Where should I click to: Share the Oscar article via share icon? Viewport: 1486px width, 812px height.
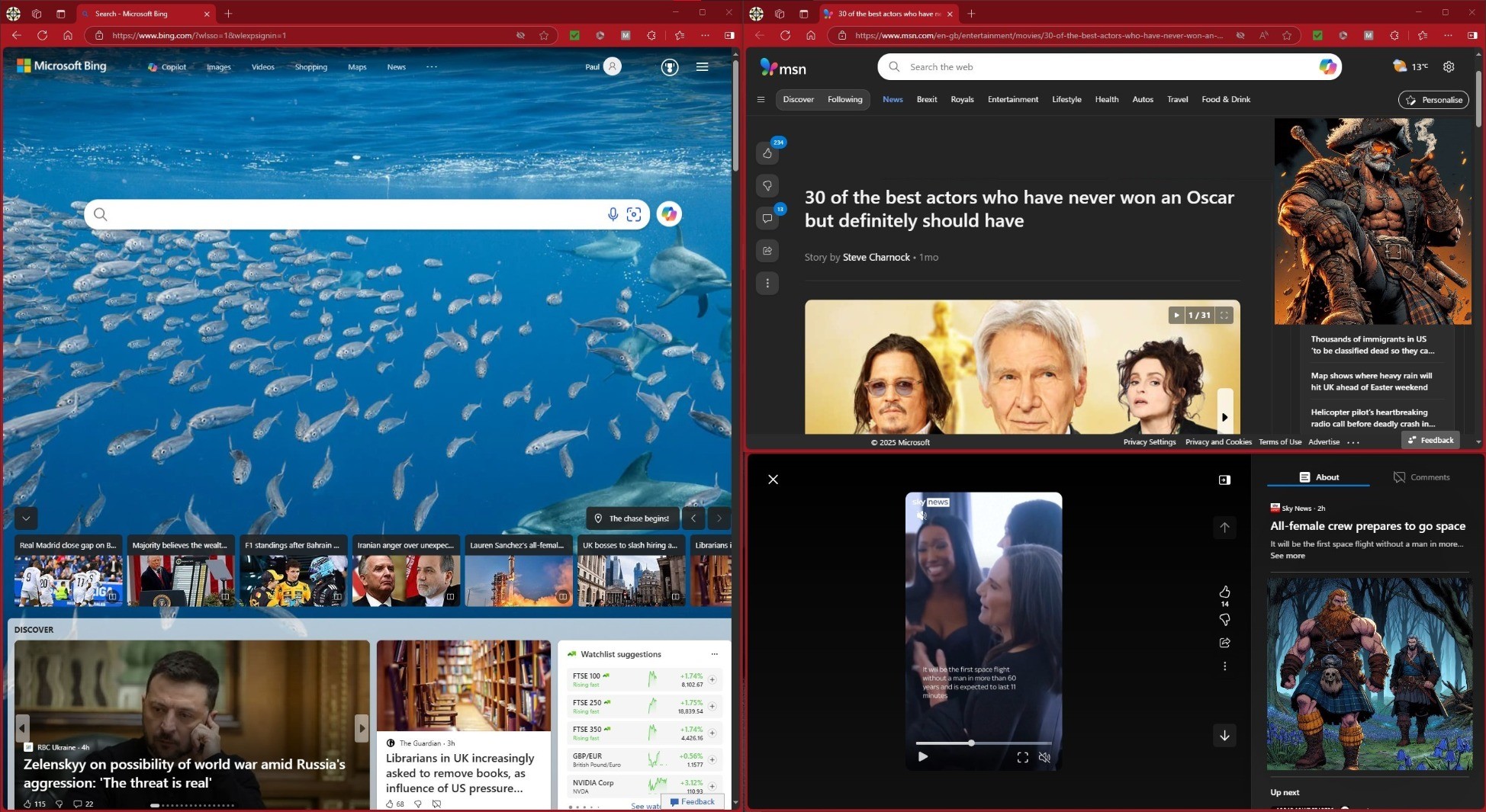point(767,250)
